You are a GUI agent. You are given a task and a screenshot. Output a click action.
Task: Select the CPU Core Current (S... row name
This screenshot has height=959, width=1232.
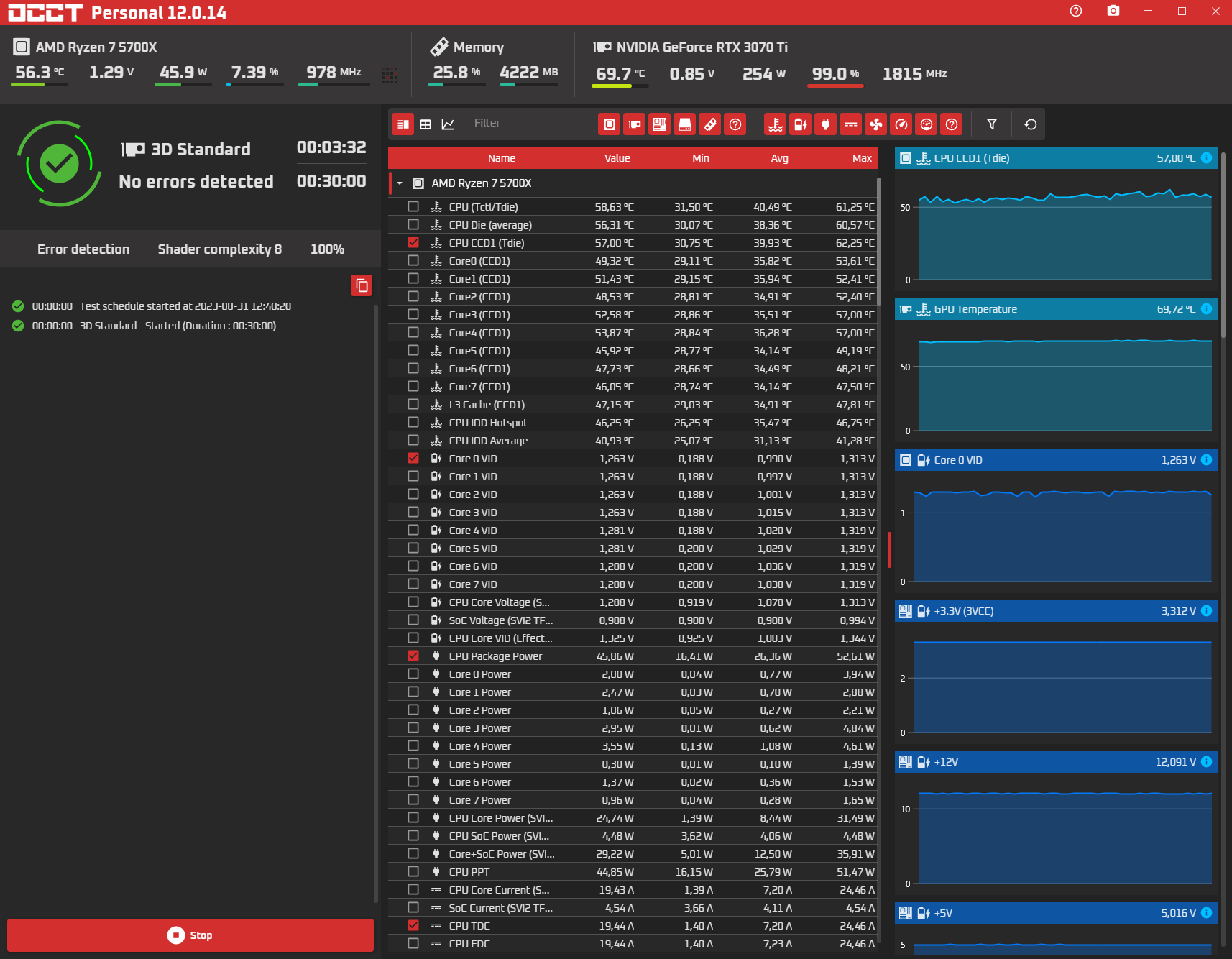point(499,890)
